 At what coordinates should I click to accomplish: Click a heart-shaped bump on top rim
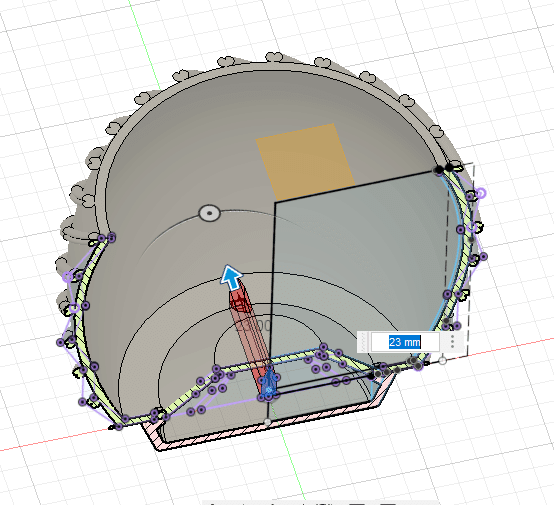click(x=275, y=57)
